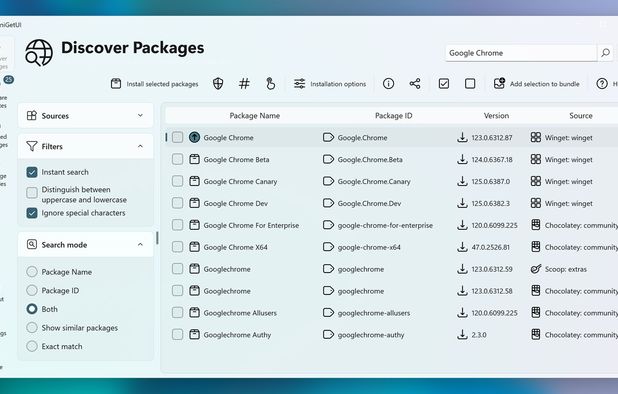This screenshot has width=618, height=394.
Task: Sort by Source column header
Action: coord(581,115)
